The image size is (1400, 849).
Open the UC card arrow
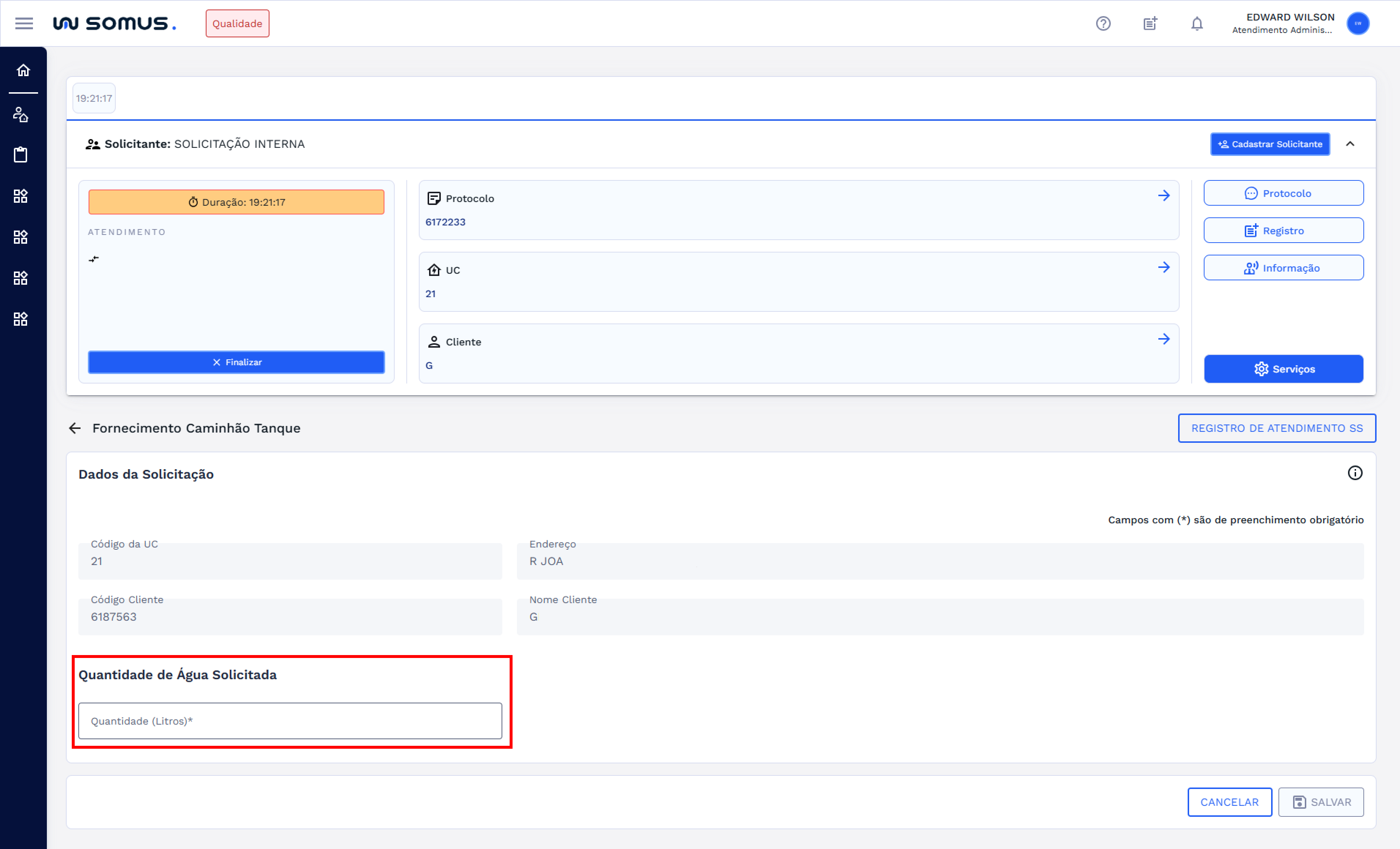point(1163,267)
